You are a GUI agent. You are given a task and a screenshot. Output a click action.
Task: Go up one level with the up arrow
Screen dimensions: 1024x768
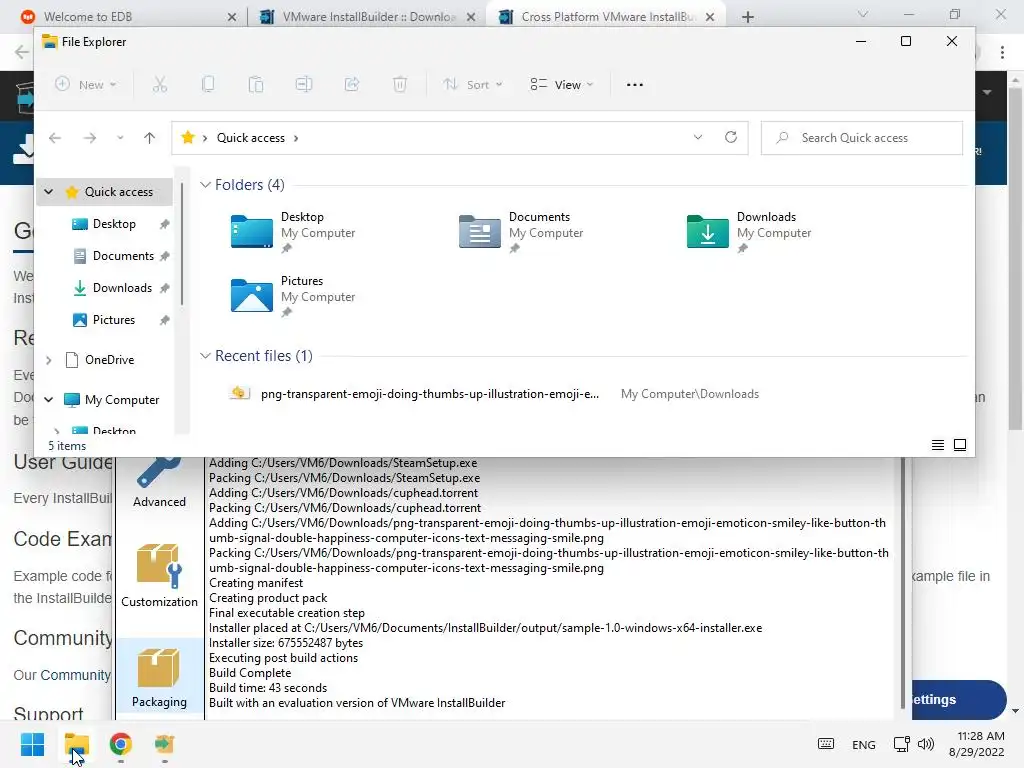[x=150, y=138]
